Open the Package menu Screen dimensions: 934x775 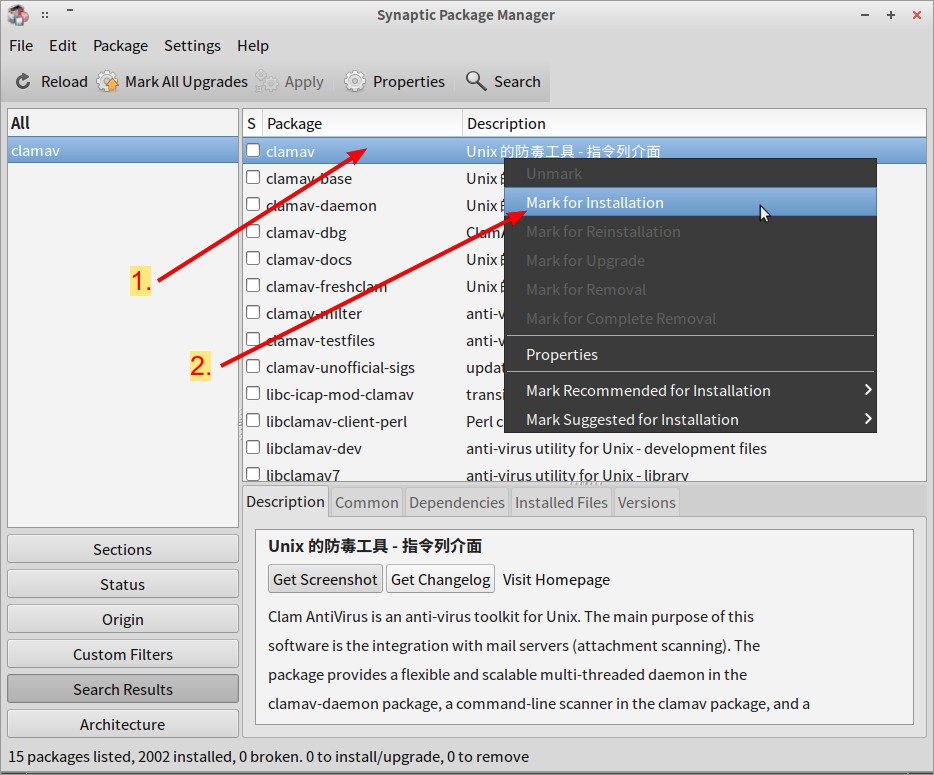pos(120,46)
